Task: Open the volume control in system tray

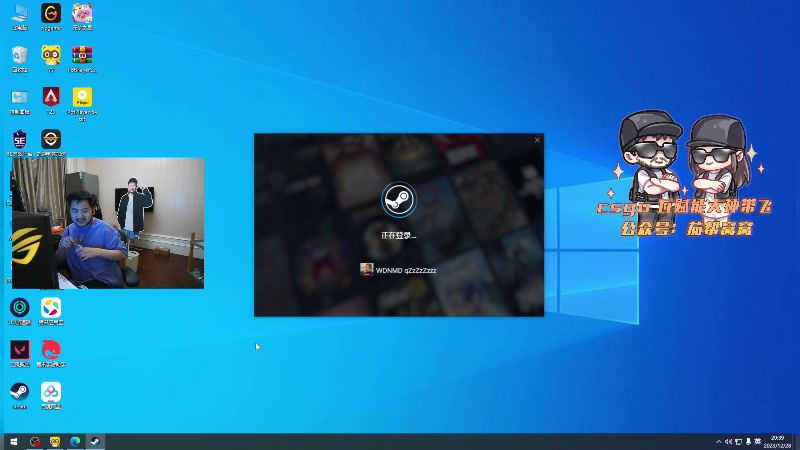Action: pyautogui.click(x=729, y=442)
